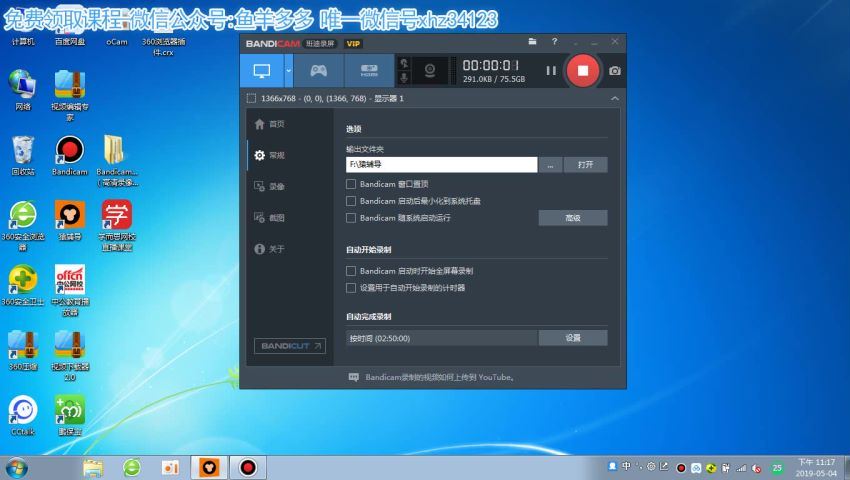Open the YouTube upload tip link
Image resolution: width=850 pixels, height=480 pixels.
[440, 377]
